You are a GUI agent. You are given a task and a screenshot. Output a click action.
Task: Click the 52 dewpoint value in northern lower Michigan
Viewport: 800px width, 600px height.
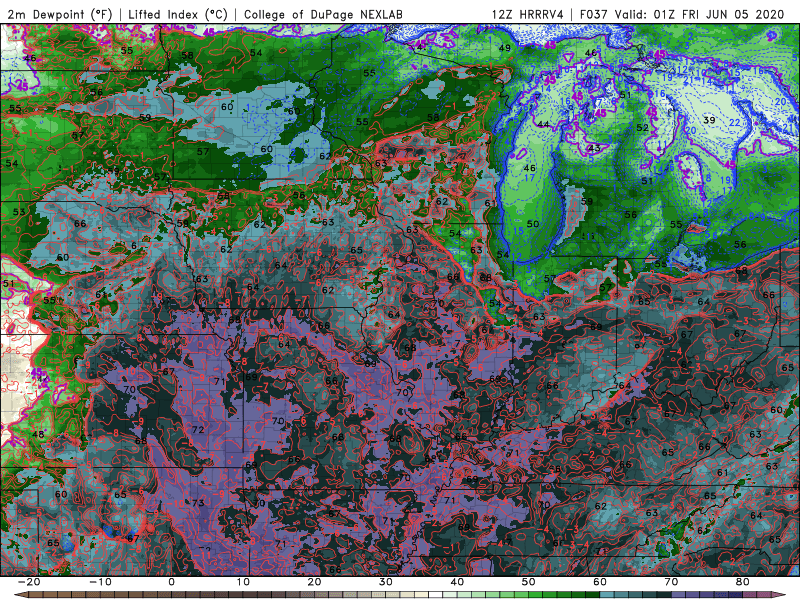pyautogui.click(x=642, y=128)
